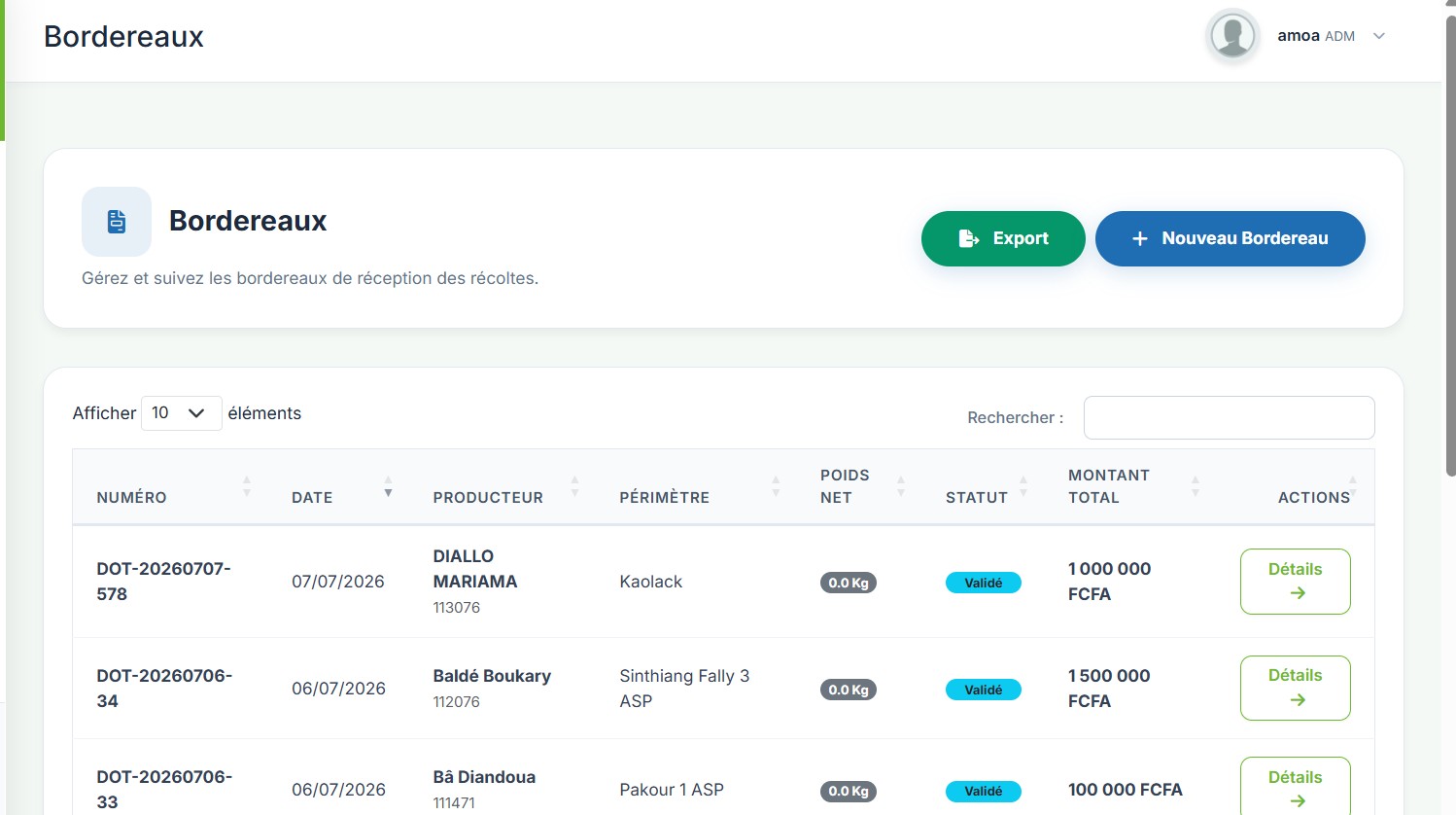
Task: Click the amount 100 000 FCFA
Action: [x=1126, y=790]
